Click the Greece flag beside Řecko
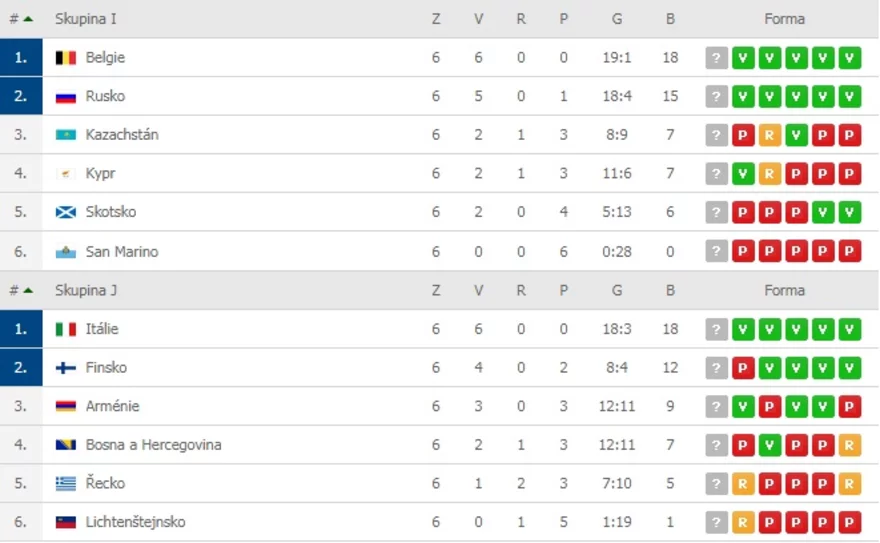880x543 pixels. pyautogui.click(x=66, y=484)
